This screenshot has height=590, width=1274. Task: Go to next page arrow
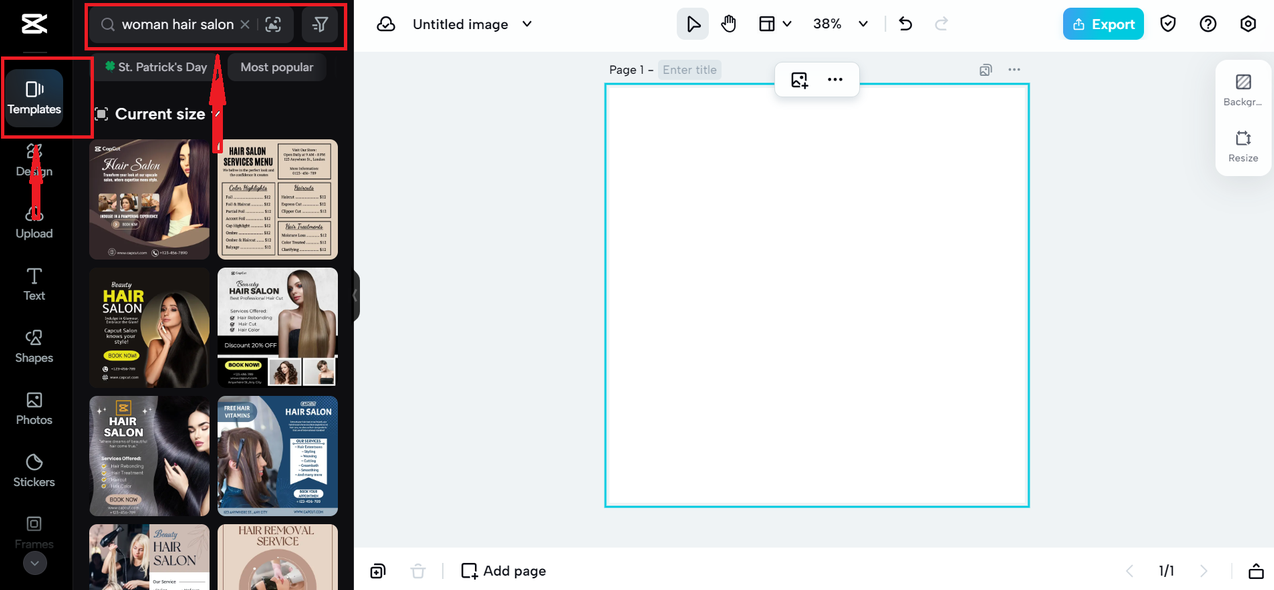tap(1204, 571)
